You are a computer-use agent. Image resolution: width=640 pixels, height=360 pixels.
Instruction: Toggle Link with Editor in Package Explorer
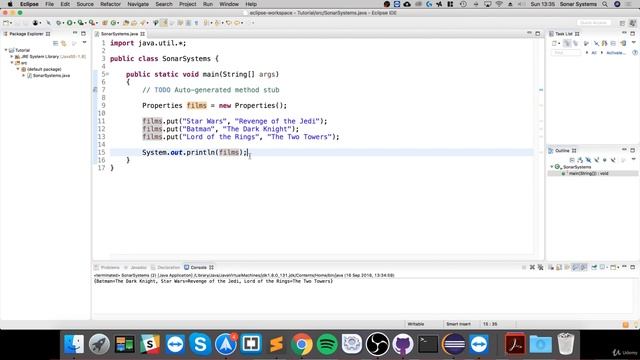[x=64, y=43]
